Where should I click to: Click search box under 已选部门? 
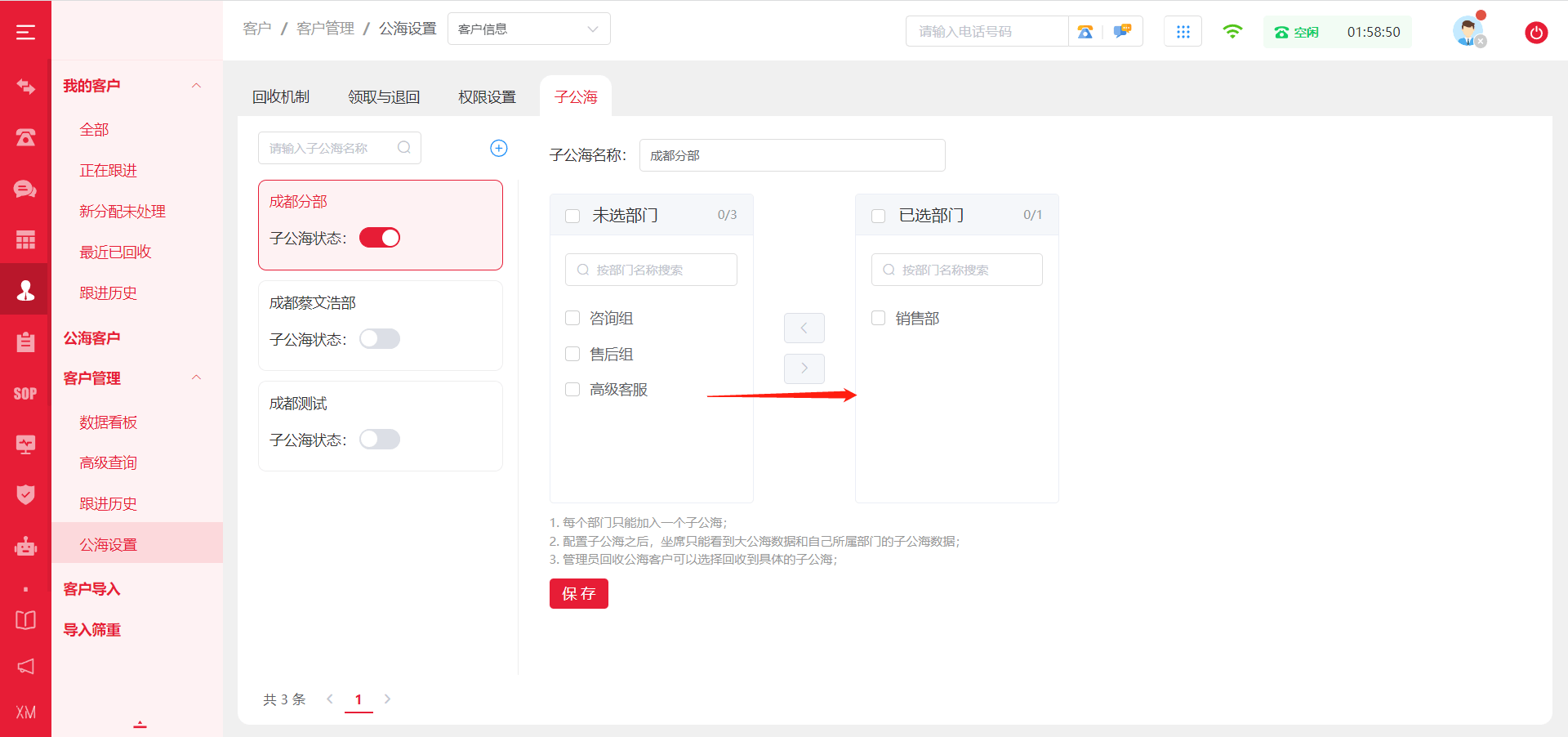click(957, 270)
